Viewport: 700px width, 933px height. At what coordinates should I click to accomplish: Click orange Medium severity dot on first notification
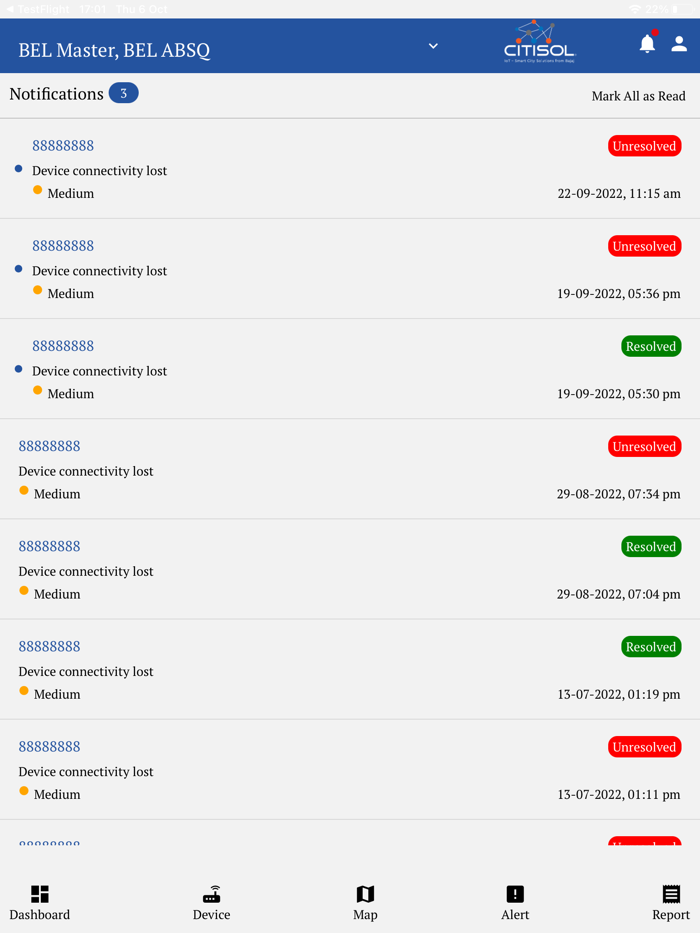38,190
